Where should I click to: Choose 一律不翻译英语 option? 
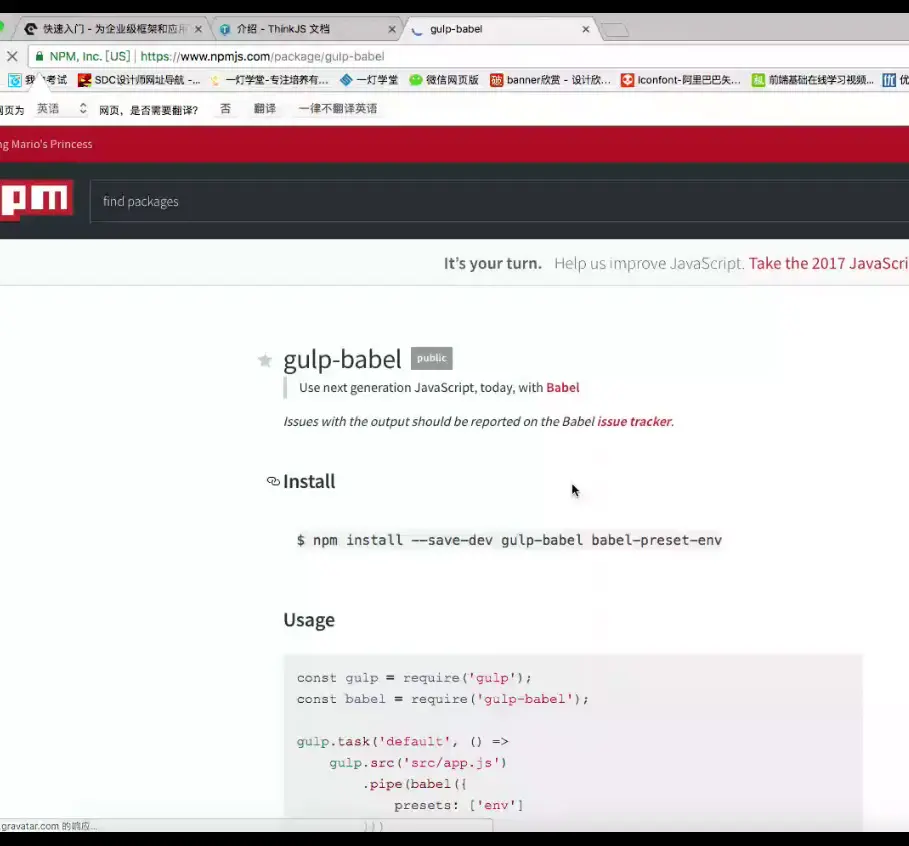338,108
